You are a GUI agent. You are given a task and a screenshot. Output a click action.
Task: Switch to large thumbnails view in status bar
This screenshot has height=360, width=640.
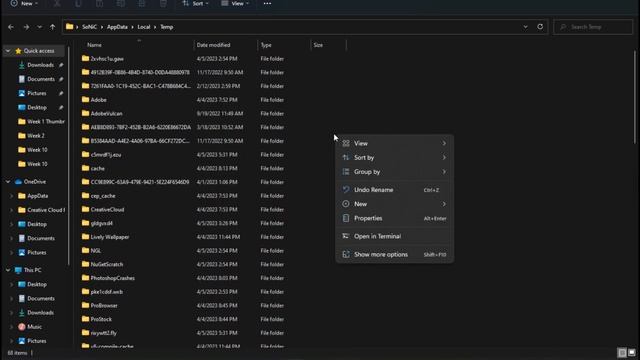point(631,353)
